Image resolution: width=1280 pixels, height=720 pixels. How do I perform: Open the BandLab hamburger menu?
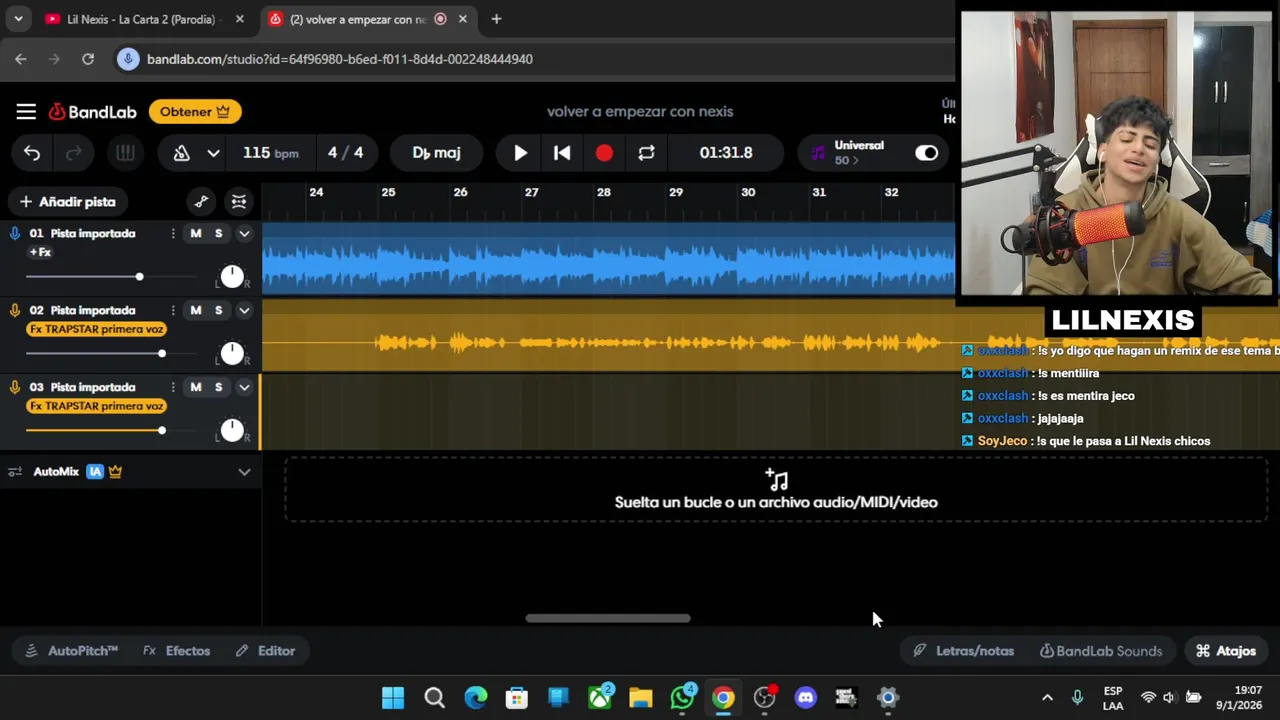pos(26,112)
